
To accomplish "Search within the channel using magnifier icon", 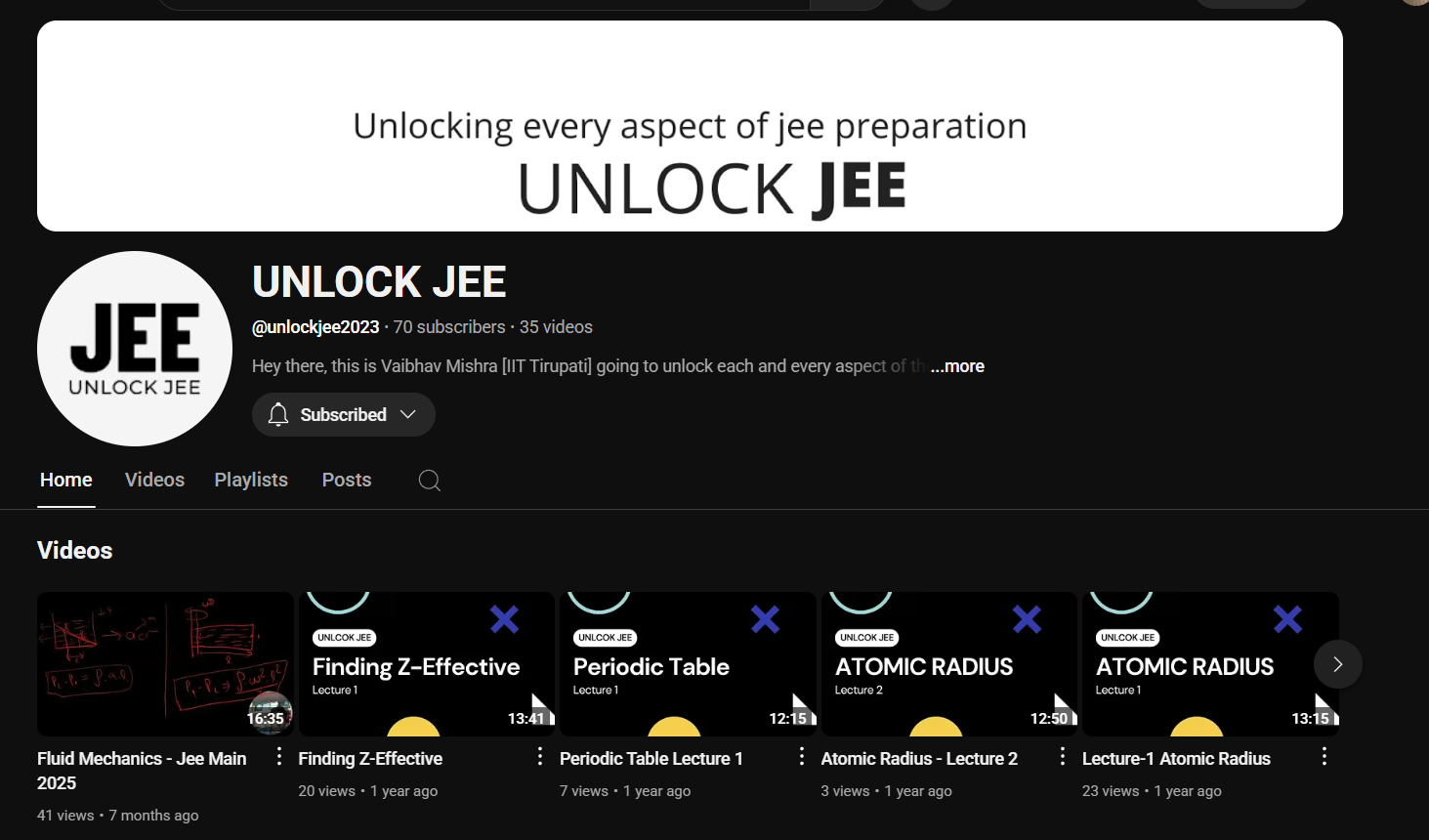I will (429, 480).
